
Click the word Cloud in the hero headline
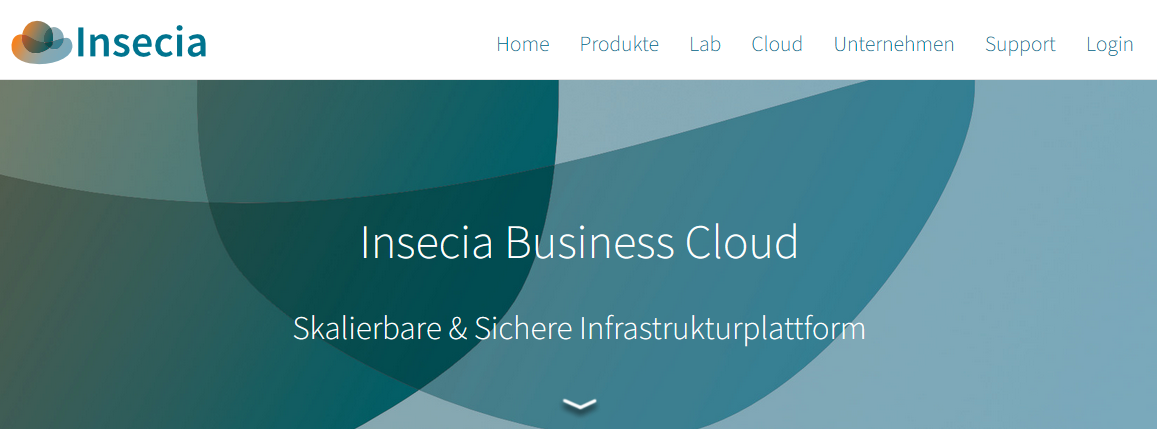[x=742, y=242]
